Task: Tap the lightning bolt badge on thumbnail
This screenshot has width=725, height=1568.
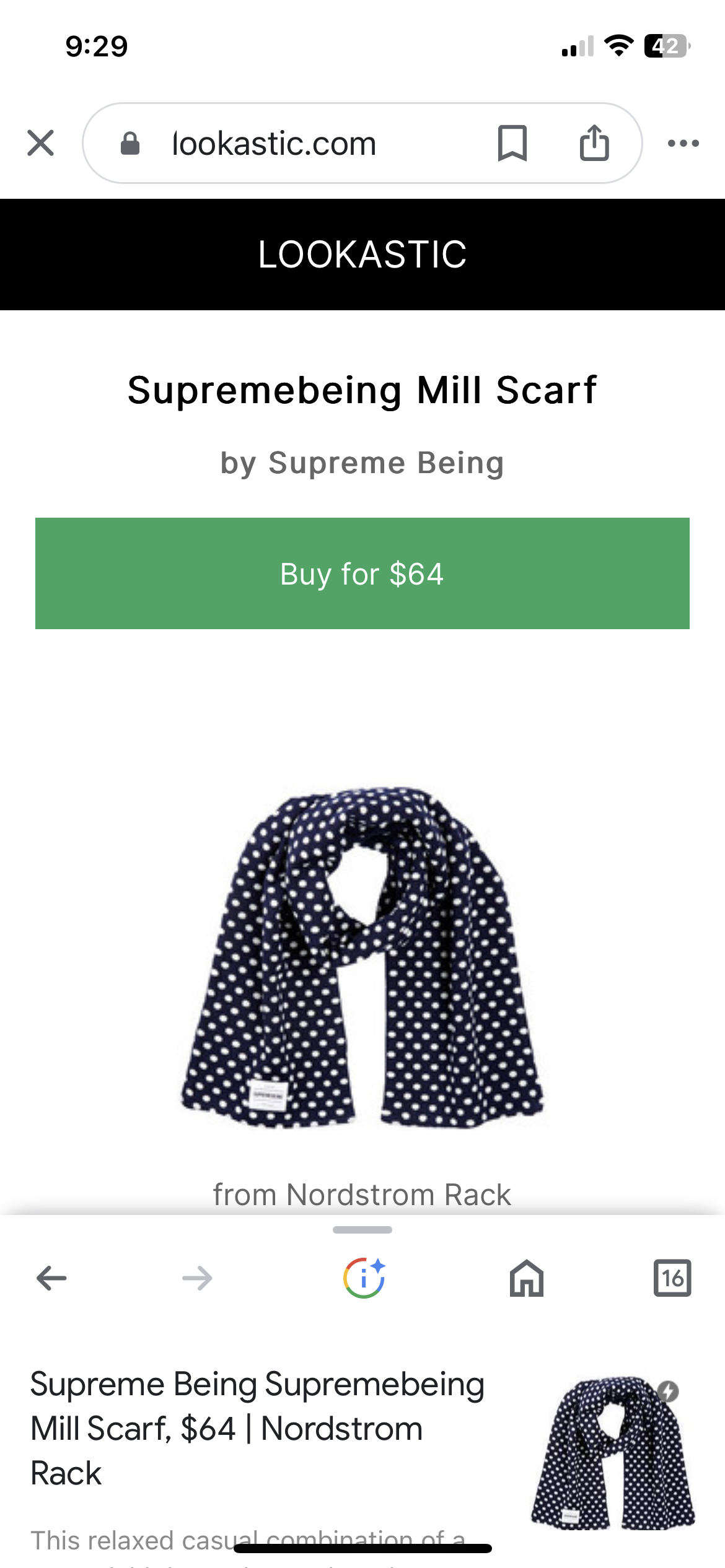Action: [668, 1391]
